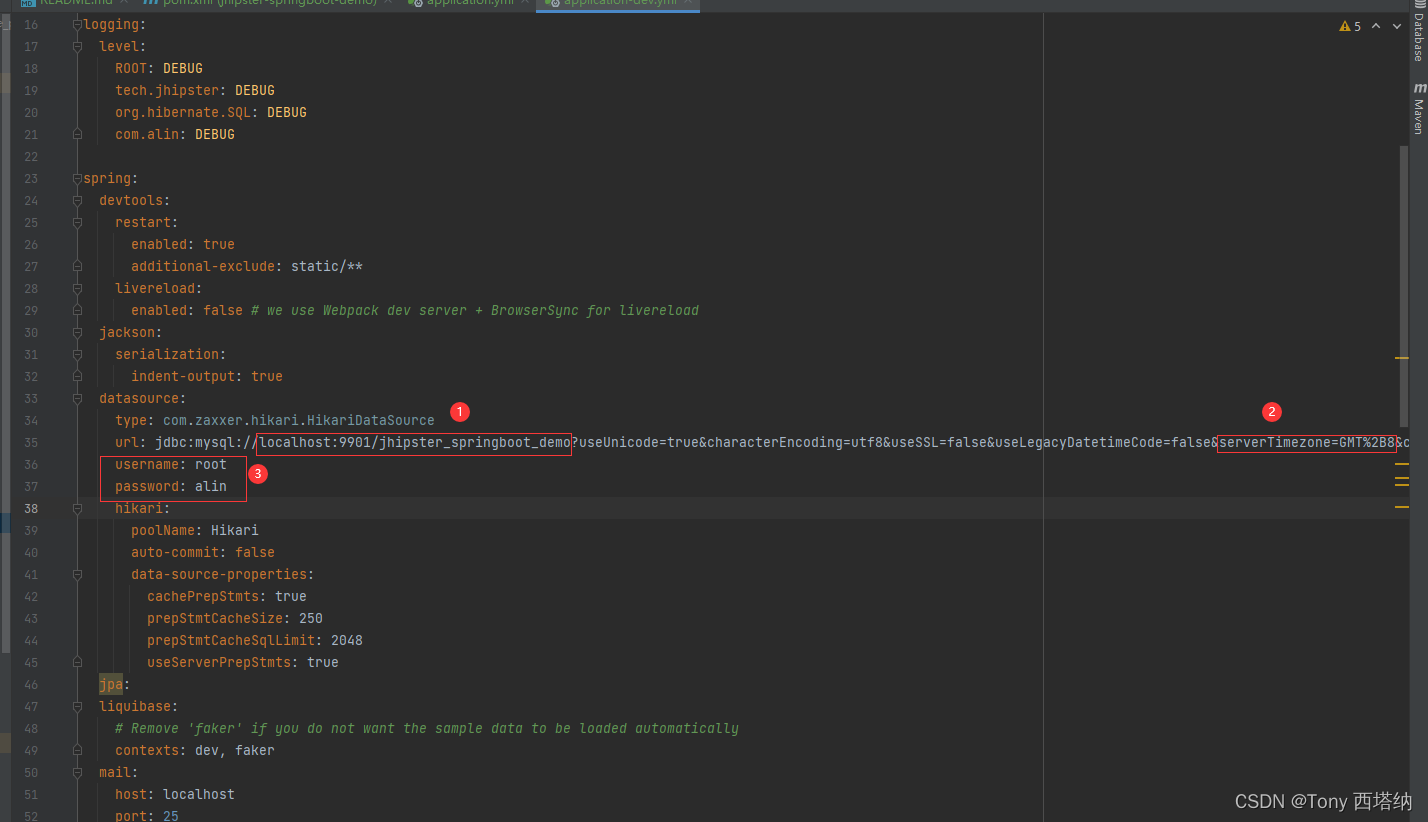Fold the datasource section
1428x822 pixels.
coord(77,399)
